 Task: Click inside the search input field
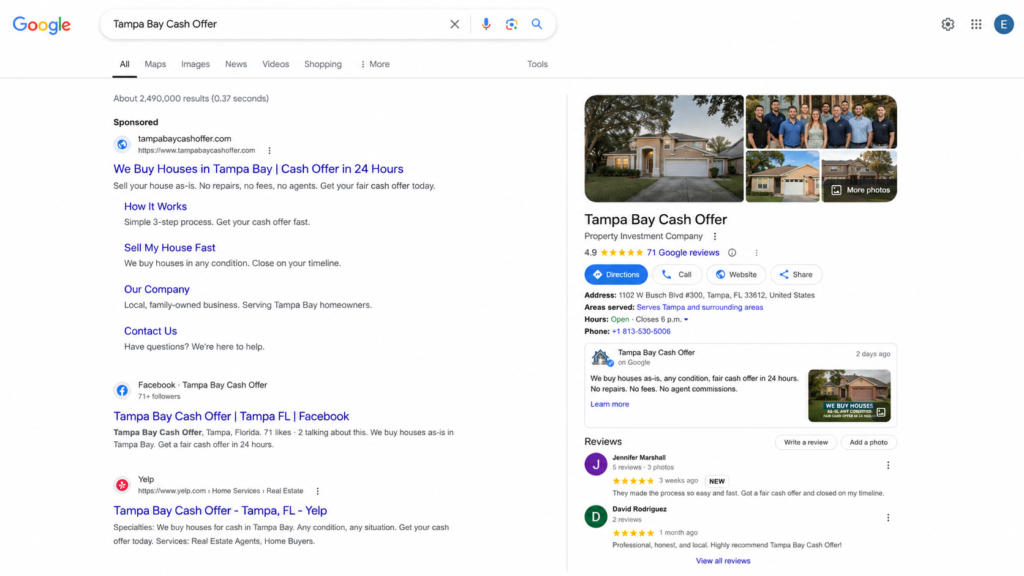tap(278, 24)
